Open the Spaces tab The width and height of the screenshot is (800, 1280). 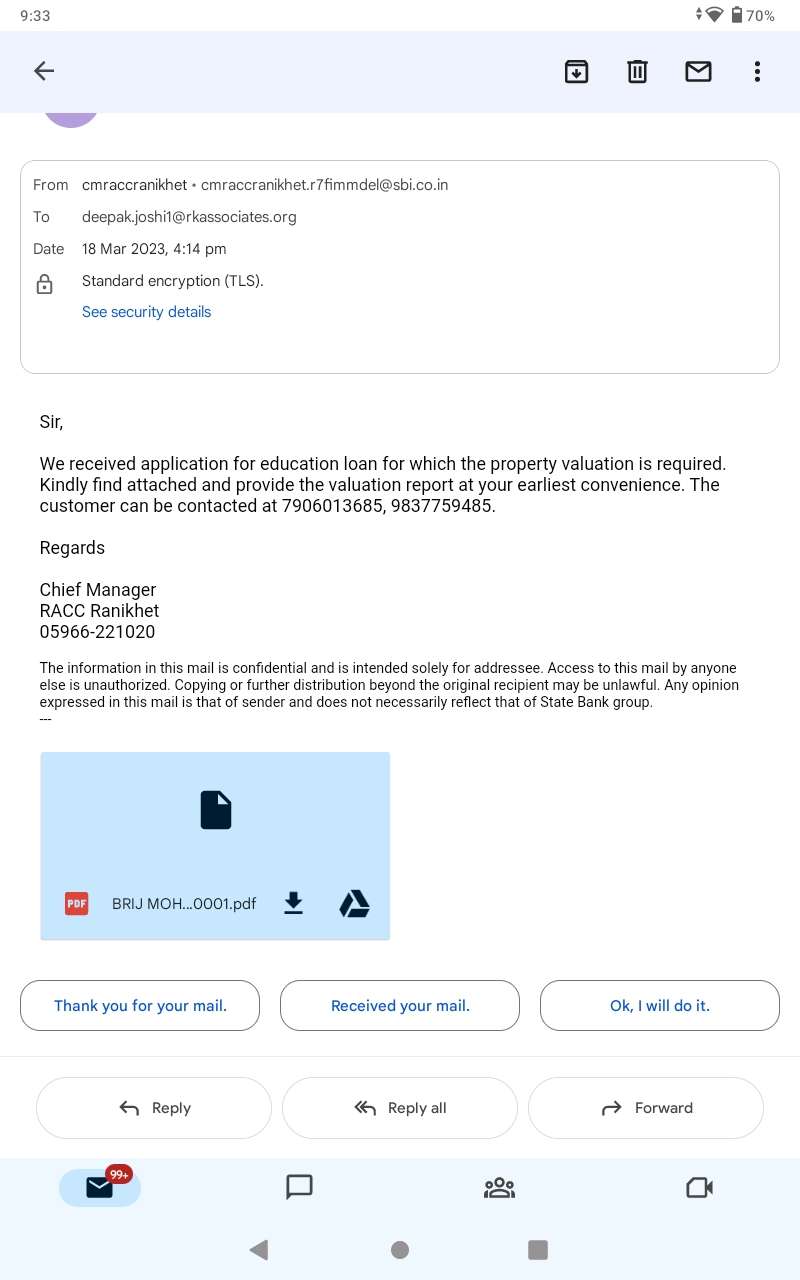tap(499, 1187)
